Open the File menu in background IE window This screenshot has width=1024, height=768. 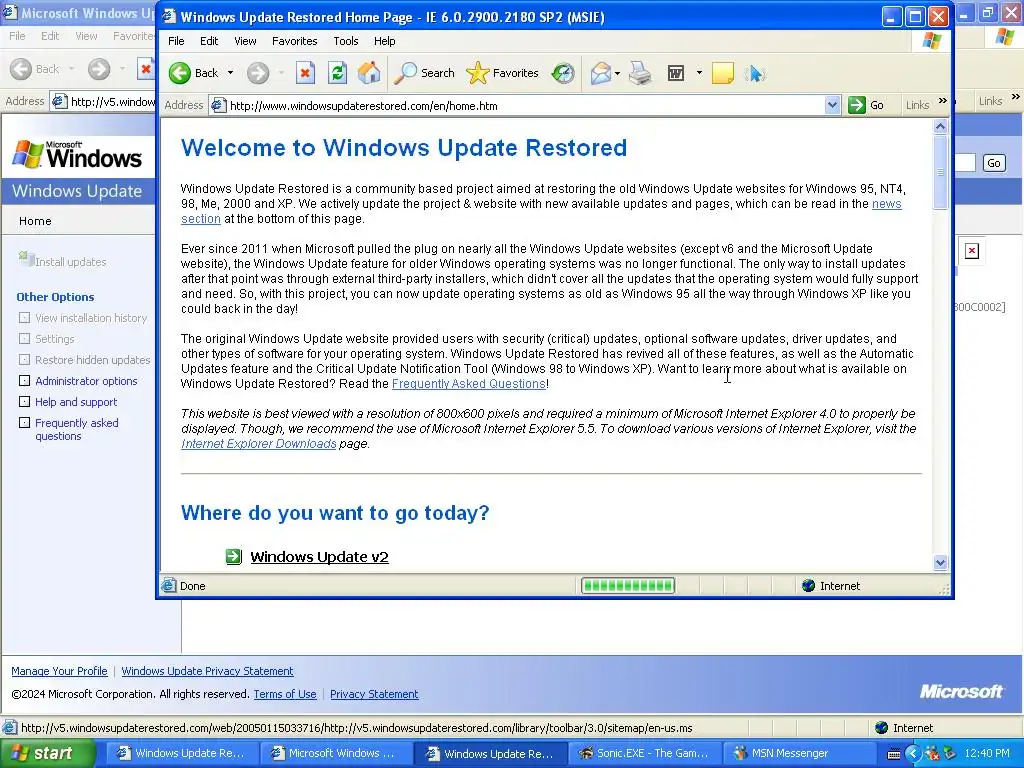tap(17, 36)
